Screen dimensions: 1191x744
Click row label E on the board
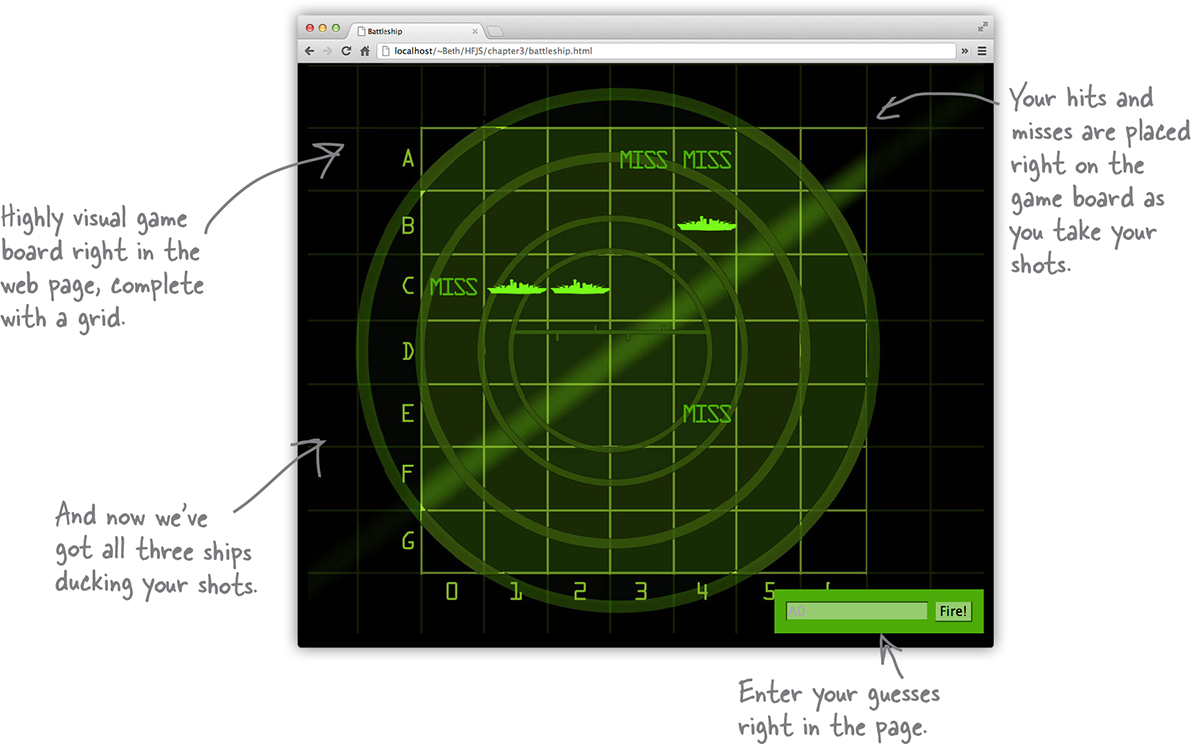[x=408, y=413]
